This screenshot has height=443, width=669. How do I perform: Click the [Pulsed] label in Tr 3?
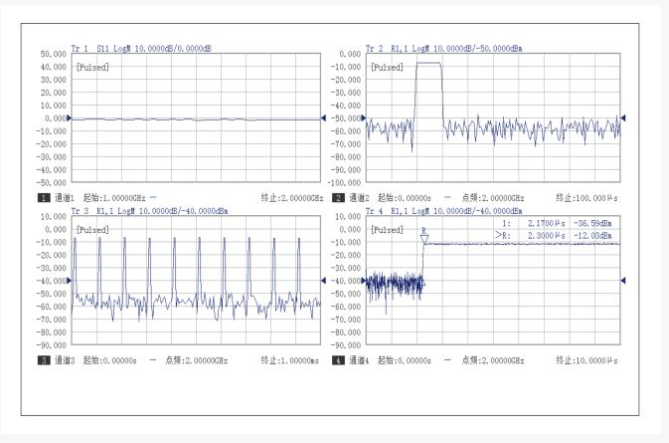(93, 230)
